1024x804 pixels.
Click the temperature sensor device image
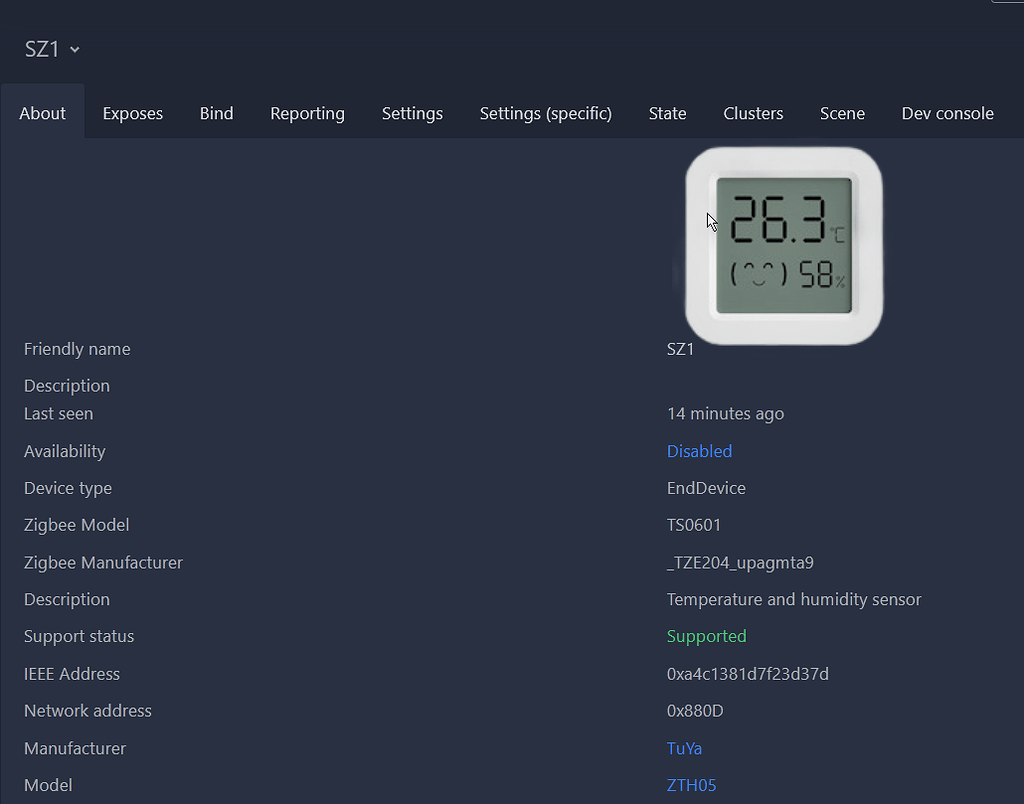783,246
